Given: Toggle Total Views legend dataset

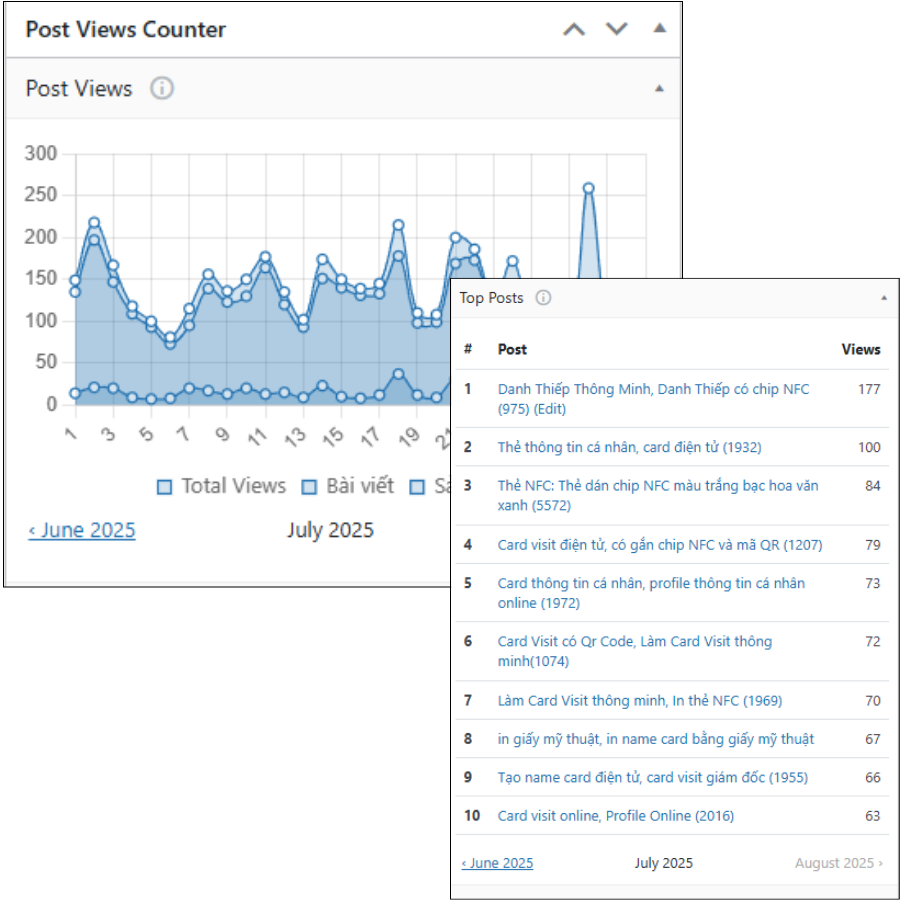Looking at the screenshot, I should pos(221,487).
